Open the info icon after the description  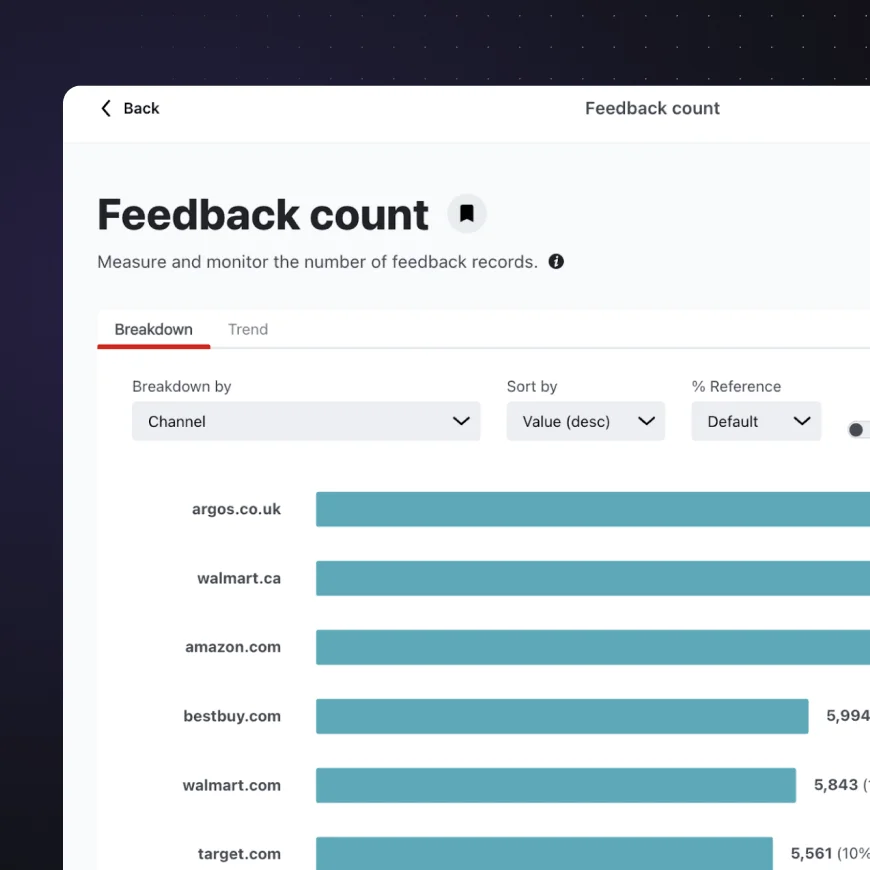coord(556,261)
